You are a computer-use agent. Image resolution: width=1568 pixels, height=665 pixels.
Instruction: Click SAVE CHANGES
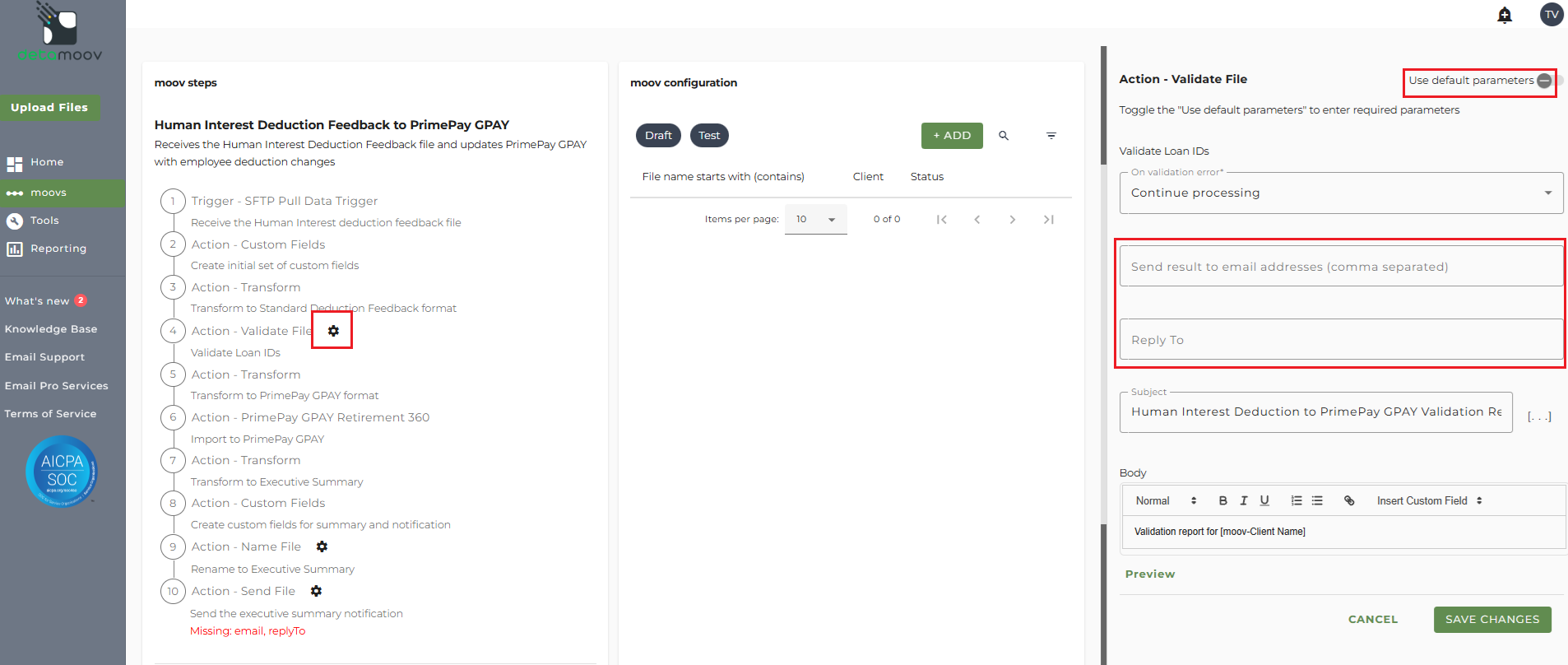pos(1492,620)
